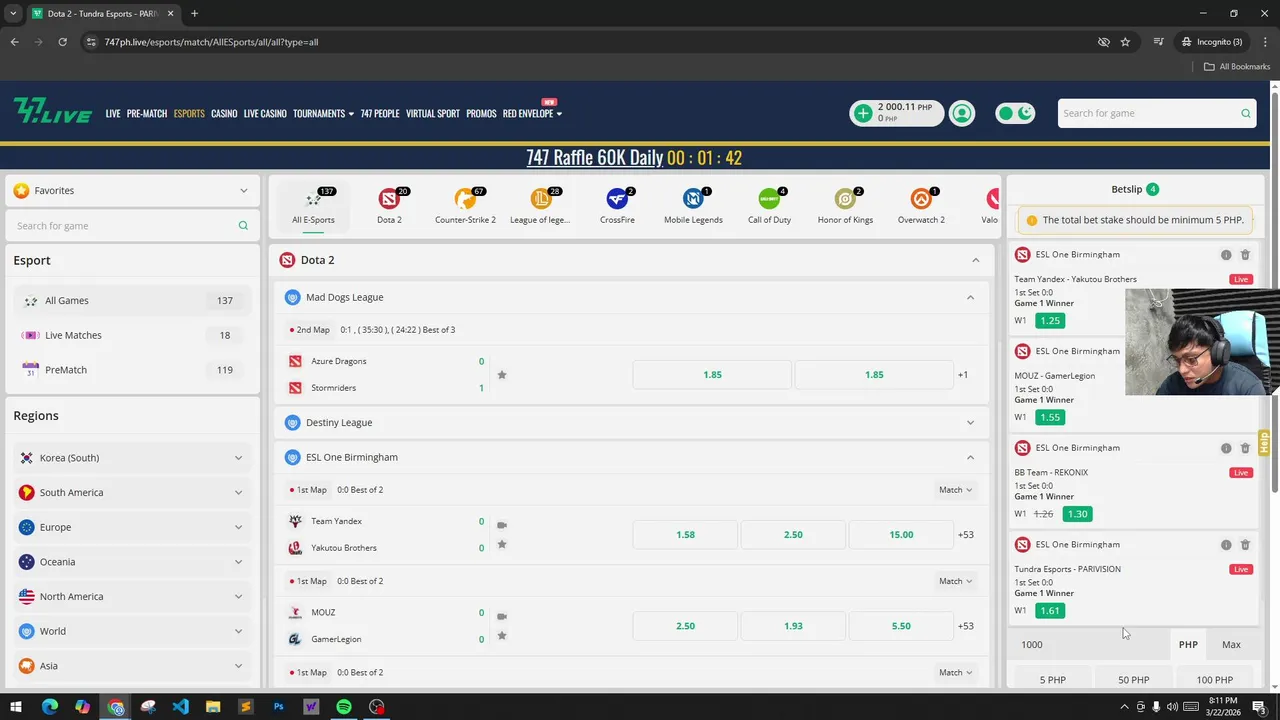This screenshot has width=1280, height=720.
Task: Expand the Destiny League section
Action: 970,423
